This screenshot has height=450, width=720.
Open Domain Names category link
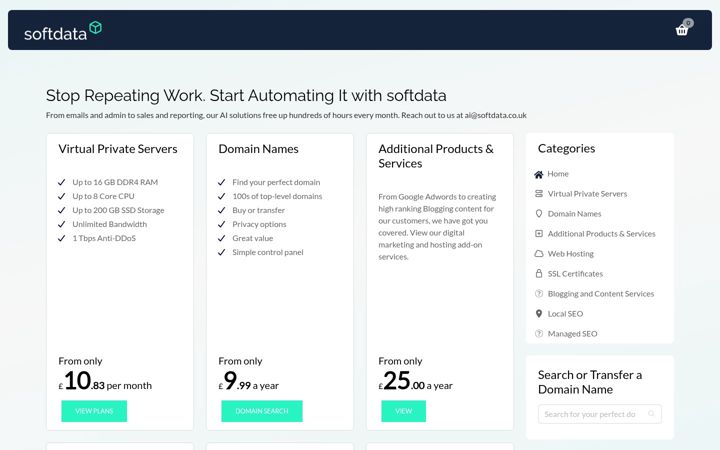(x=574, y=214)
